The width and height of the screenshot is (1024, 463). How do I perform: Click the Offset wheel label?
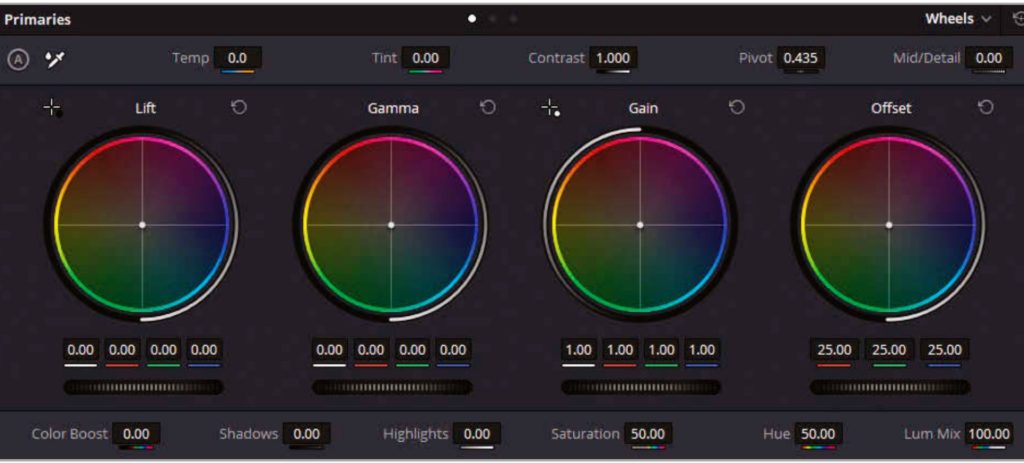click(891, 108)
